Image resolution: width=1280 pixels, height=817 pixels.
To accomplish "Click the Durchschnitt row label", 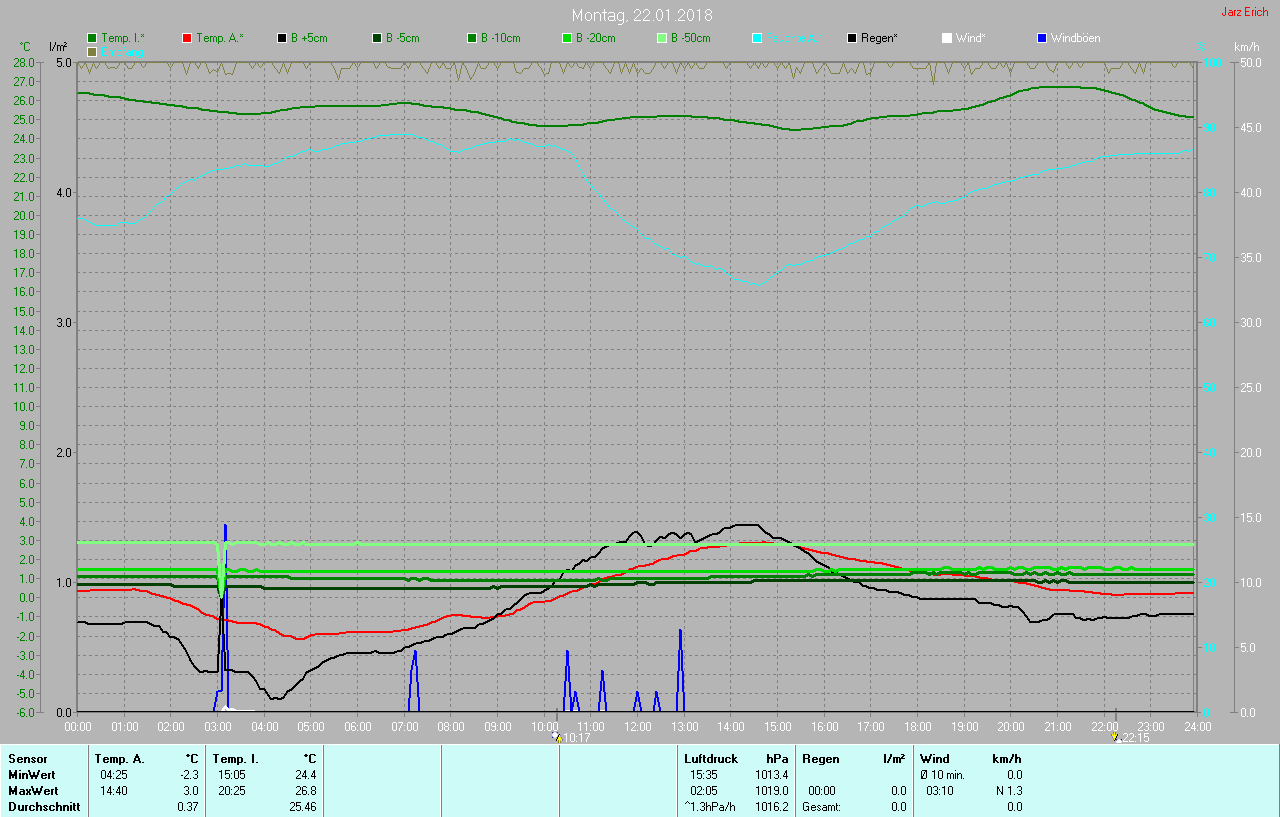I will click(x=44, y=807).
